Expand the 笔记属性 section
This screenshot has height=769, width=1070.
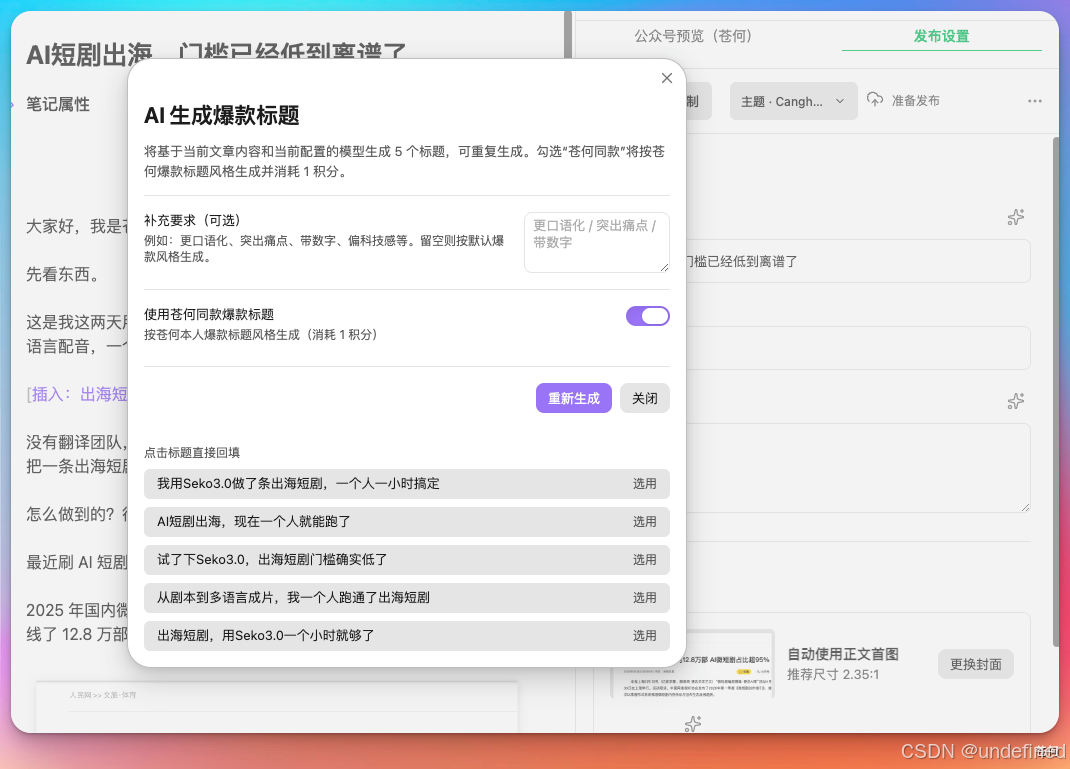[x=58, y=104]
